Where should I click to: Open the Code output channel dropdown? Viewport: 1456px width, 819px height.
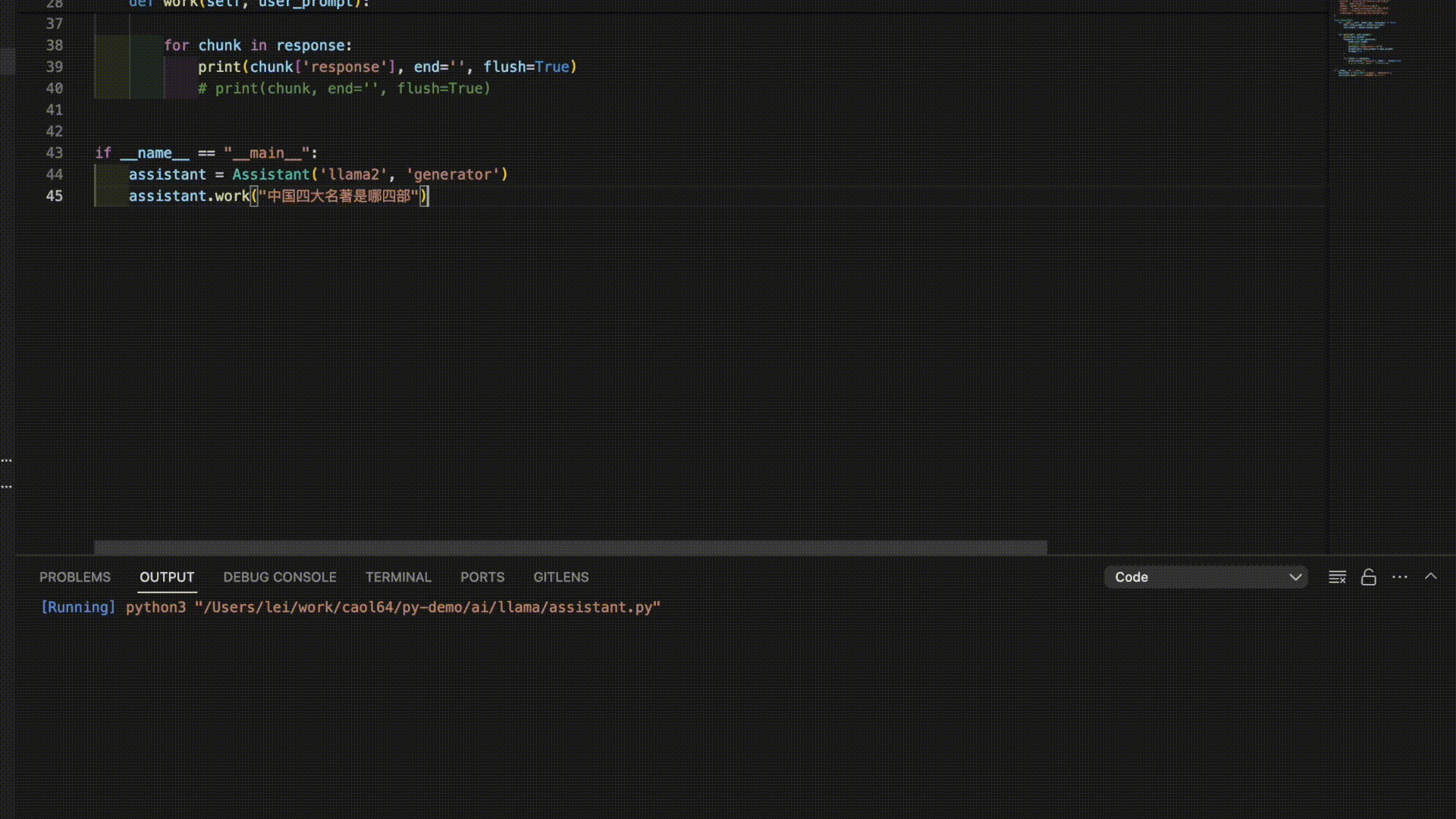click(x=1206, y=577)
